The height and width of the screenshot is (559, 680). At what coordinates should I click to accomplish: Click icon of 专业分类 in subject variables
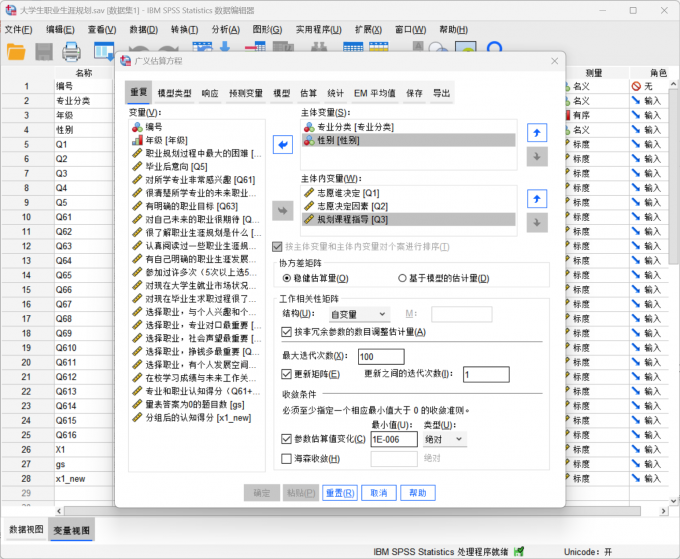[309, 127]
